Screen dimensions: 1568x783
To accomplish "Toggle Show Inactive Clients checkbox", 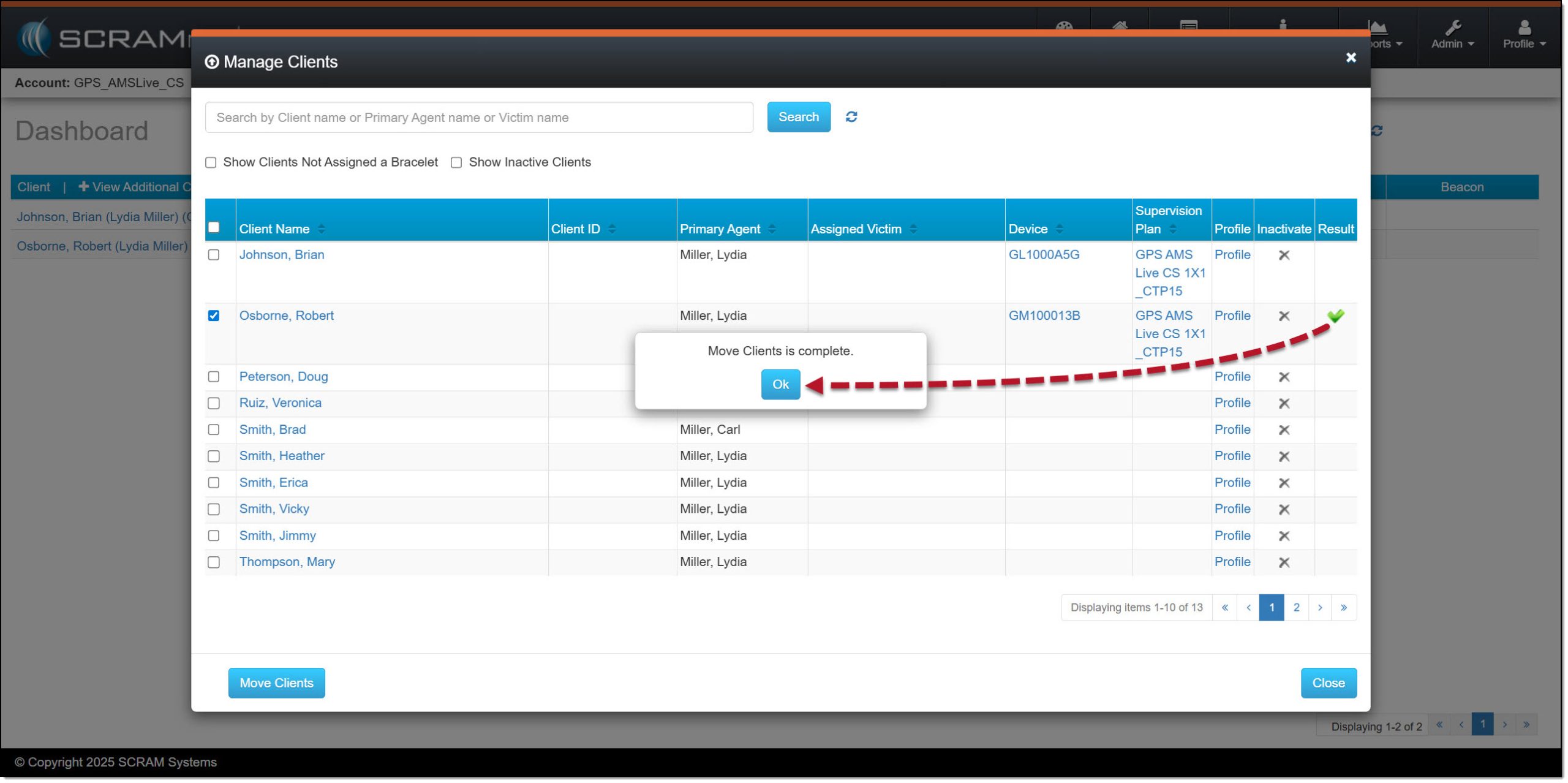I will tap(456, 162).
